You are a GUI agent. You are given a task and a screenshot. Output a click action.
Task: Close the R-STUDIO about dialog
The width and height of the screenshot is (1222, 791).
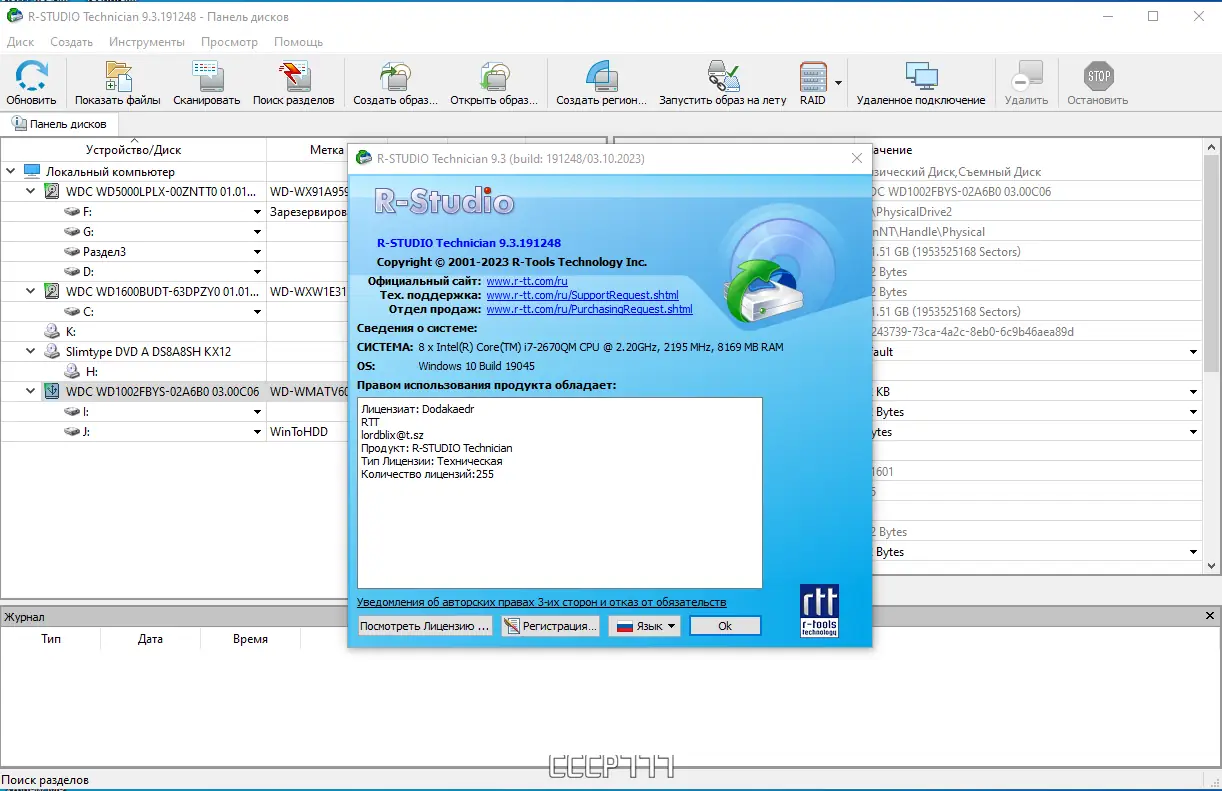[856, 158]
